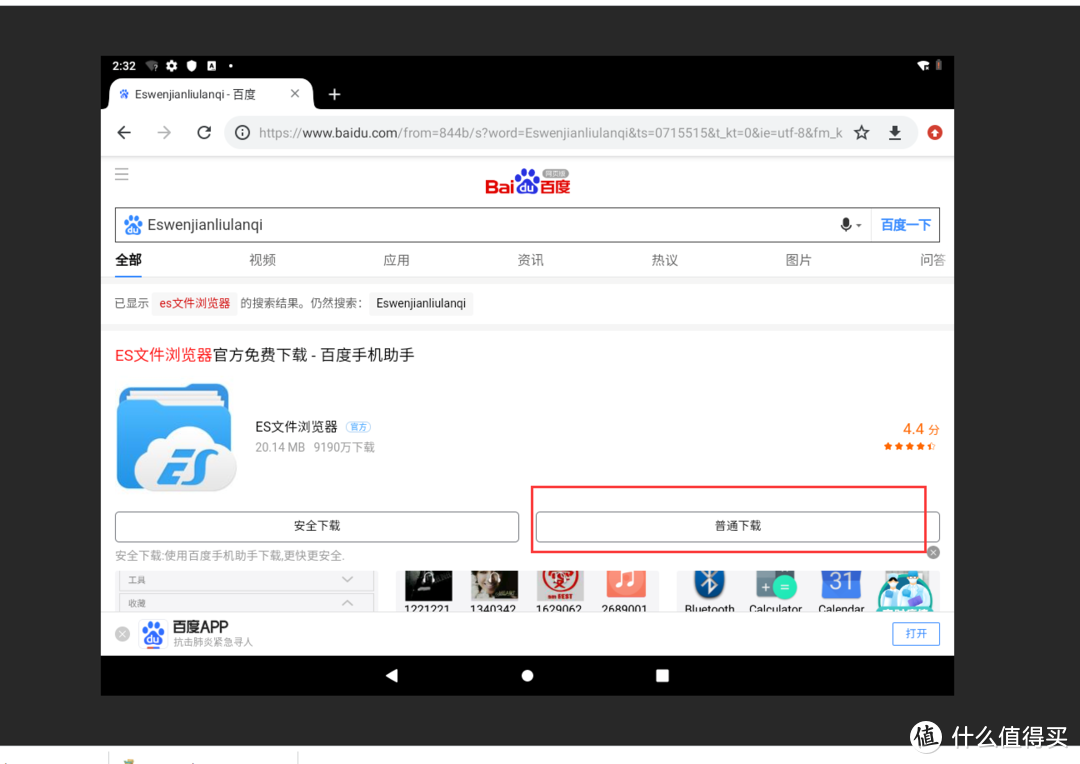Click the Baidu paw icon in search box
The height and width of the screenshot is (764, 1080).
[132, 225]
